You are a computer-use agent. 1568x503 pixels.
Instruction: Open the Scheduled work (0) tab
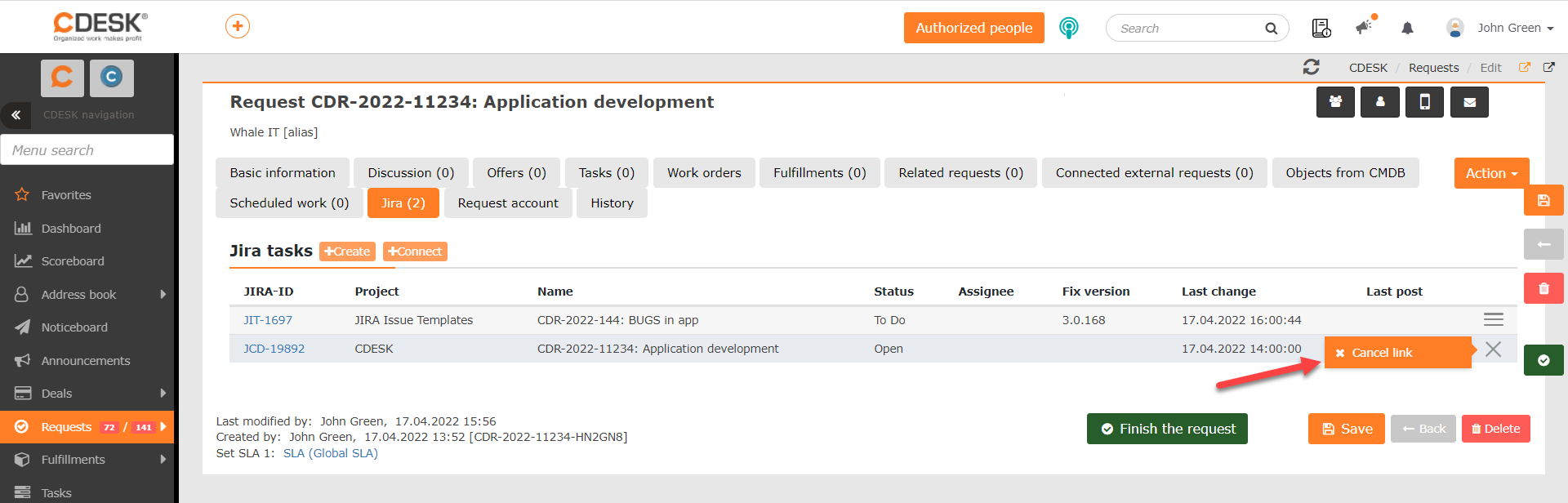click(289, 203)
